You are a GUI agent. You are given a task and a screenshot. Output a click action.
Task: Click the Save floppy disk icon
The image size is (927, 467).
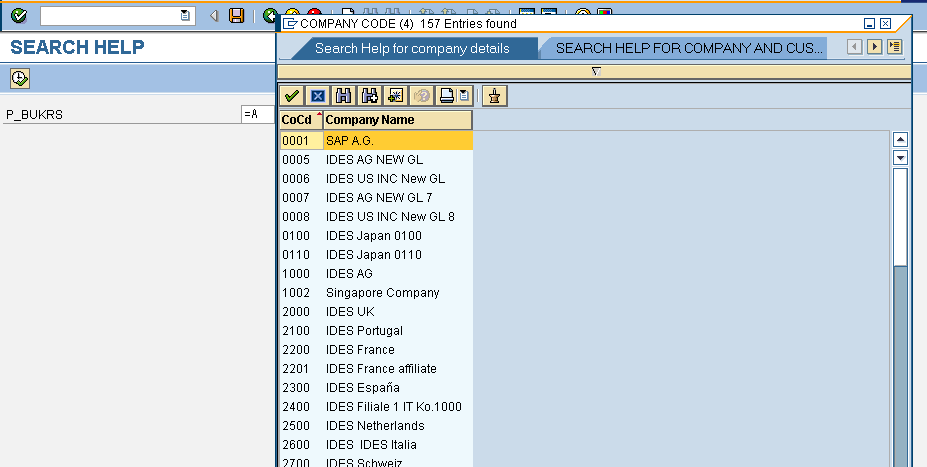pos(236,15)
